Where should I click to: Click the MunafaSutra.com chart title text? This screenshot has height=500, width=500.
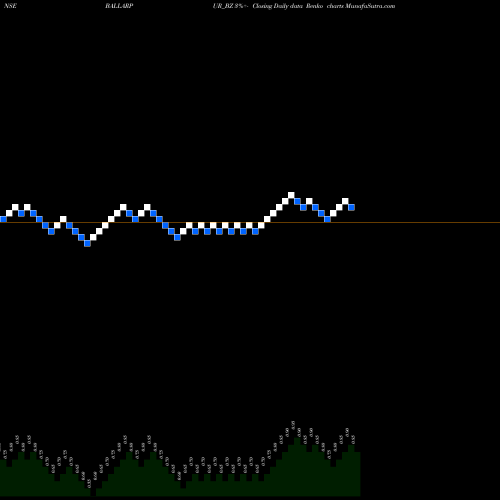pos(370,6)
